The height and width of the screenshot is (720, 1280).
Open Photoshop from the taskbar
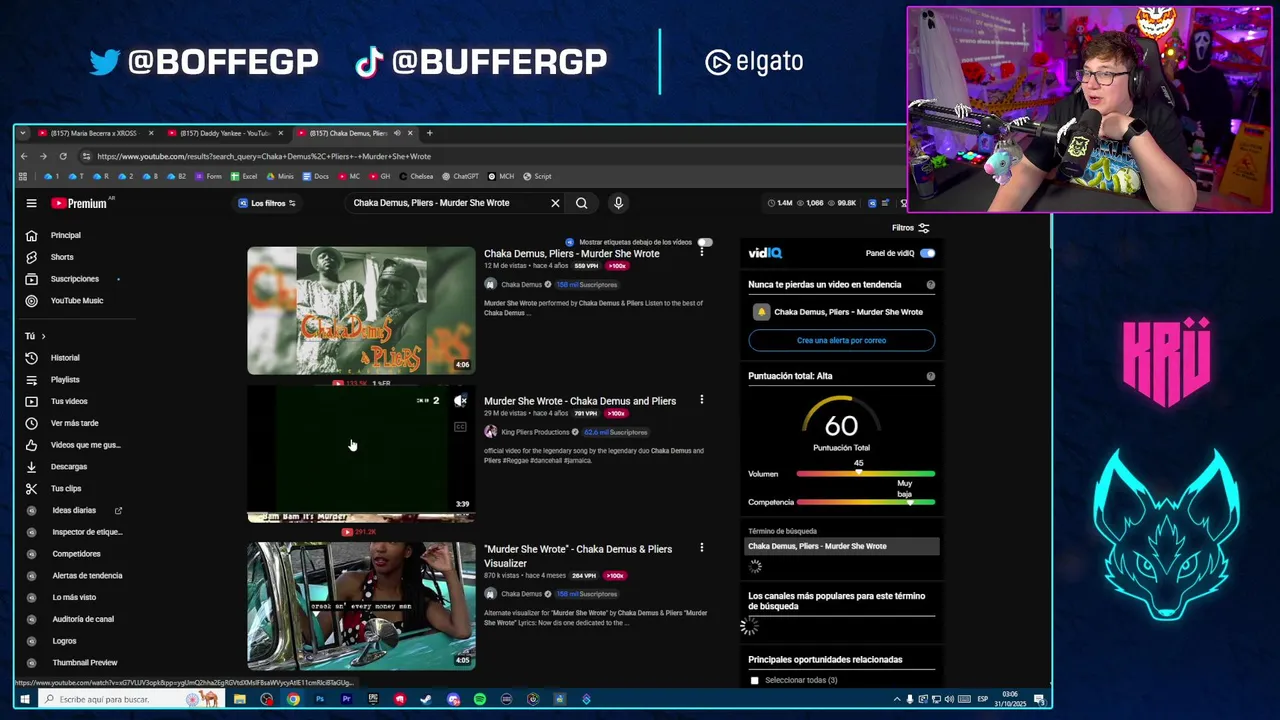point(319,700)
